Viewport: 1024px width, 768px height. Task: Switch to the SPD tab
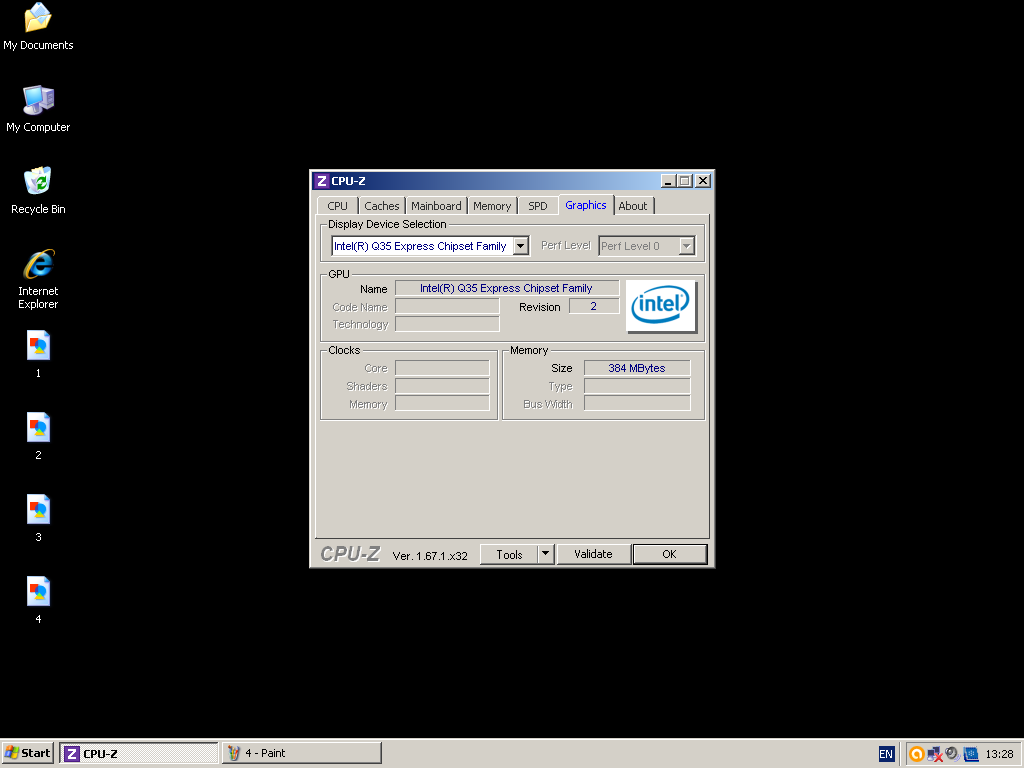point(538,206)
